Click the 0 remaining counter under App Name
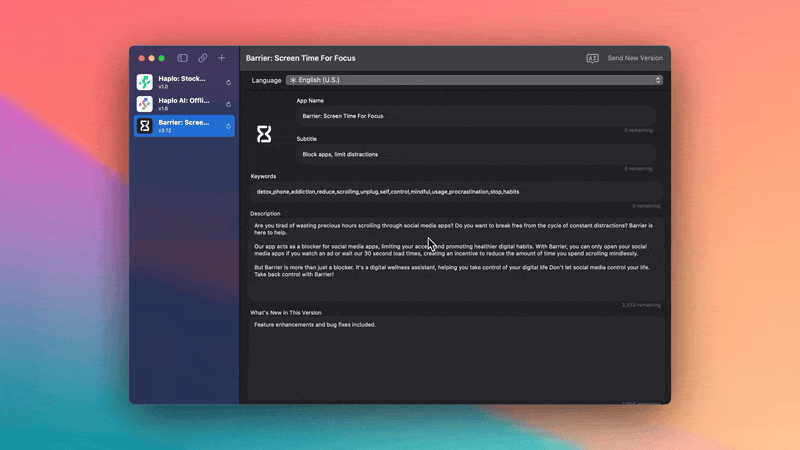The height and width of the screenshot is (450, 800). (x=638, y=131)
